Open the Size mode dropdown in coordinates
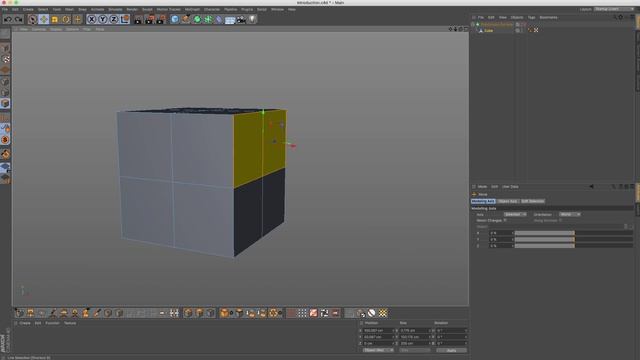The image size is (640, 360). click(414, 350)
